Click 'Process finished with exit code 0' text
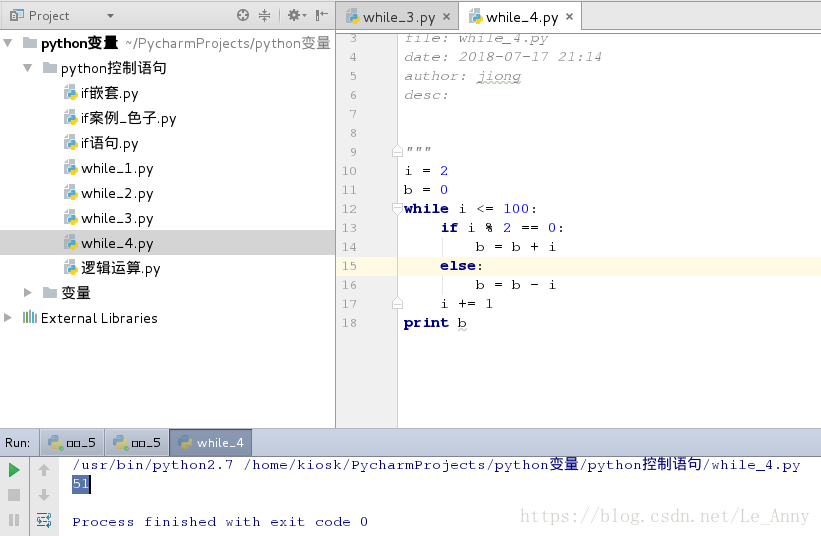This screenshot has width=821, height=536. click(x=220, y=521)
